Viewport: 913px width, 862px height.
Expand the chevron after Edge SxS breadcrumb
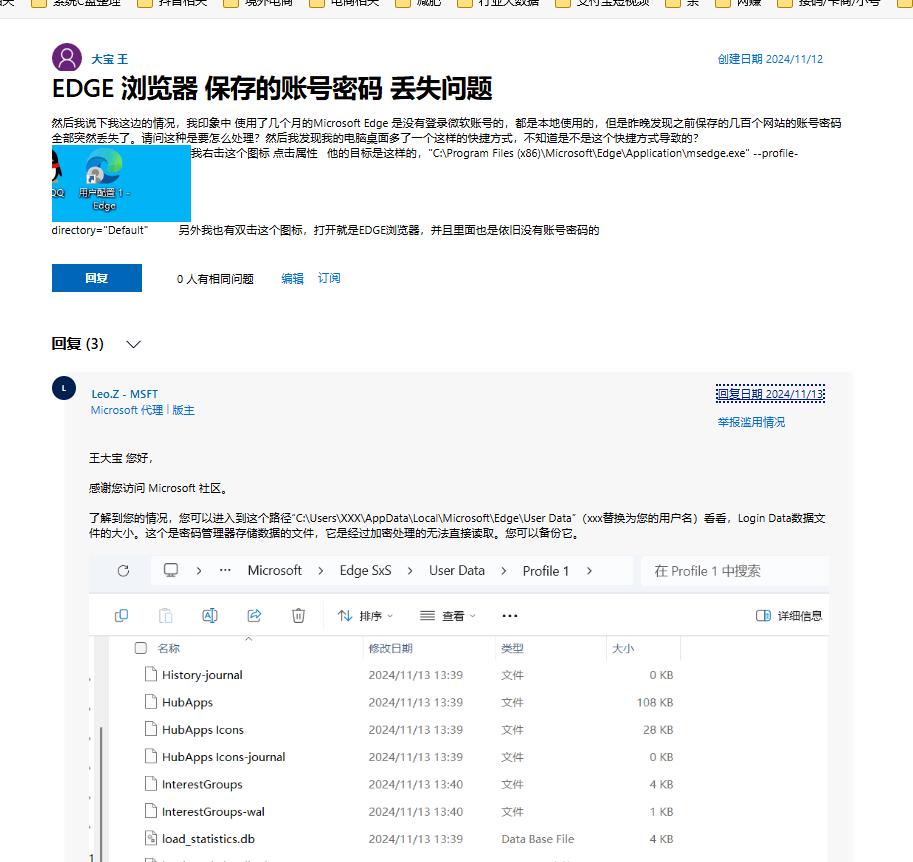click(410, 571)
